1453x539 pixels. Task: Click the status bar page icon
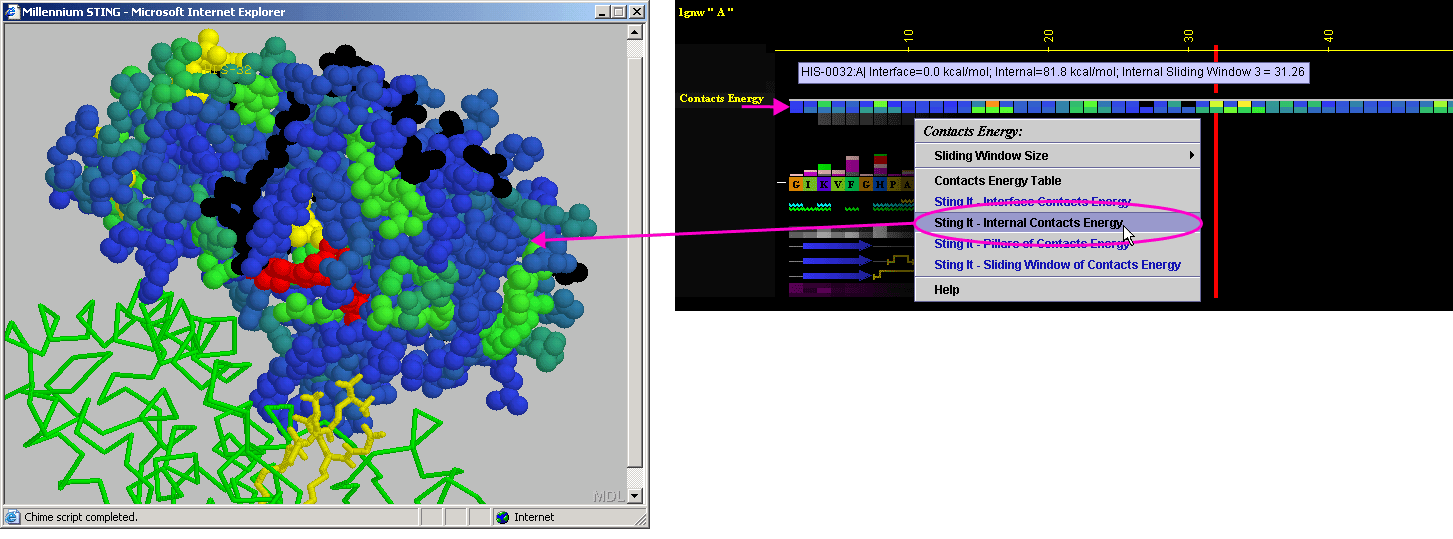(12, 517)
